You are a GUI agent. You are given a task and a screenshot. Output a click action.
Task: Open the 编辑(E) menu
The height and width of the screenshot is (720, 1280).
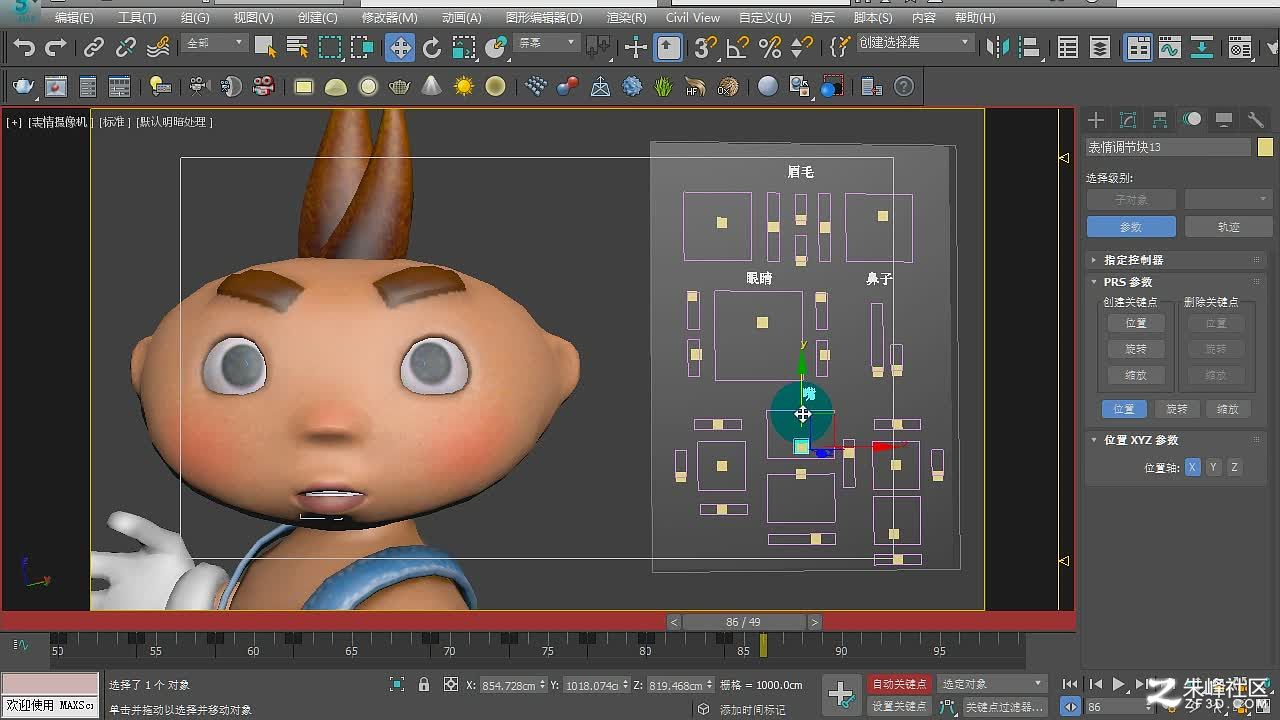pyautogui.click(x=74, y=18)
